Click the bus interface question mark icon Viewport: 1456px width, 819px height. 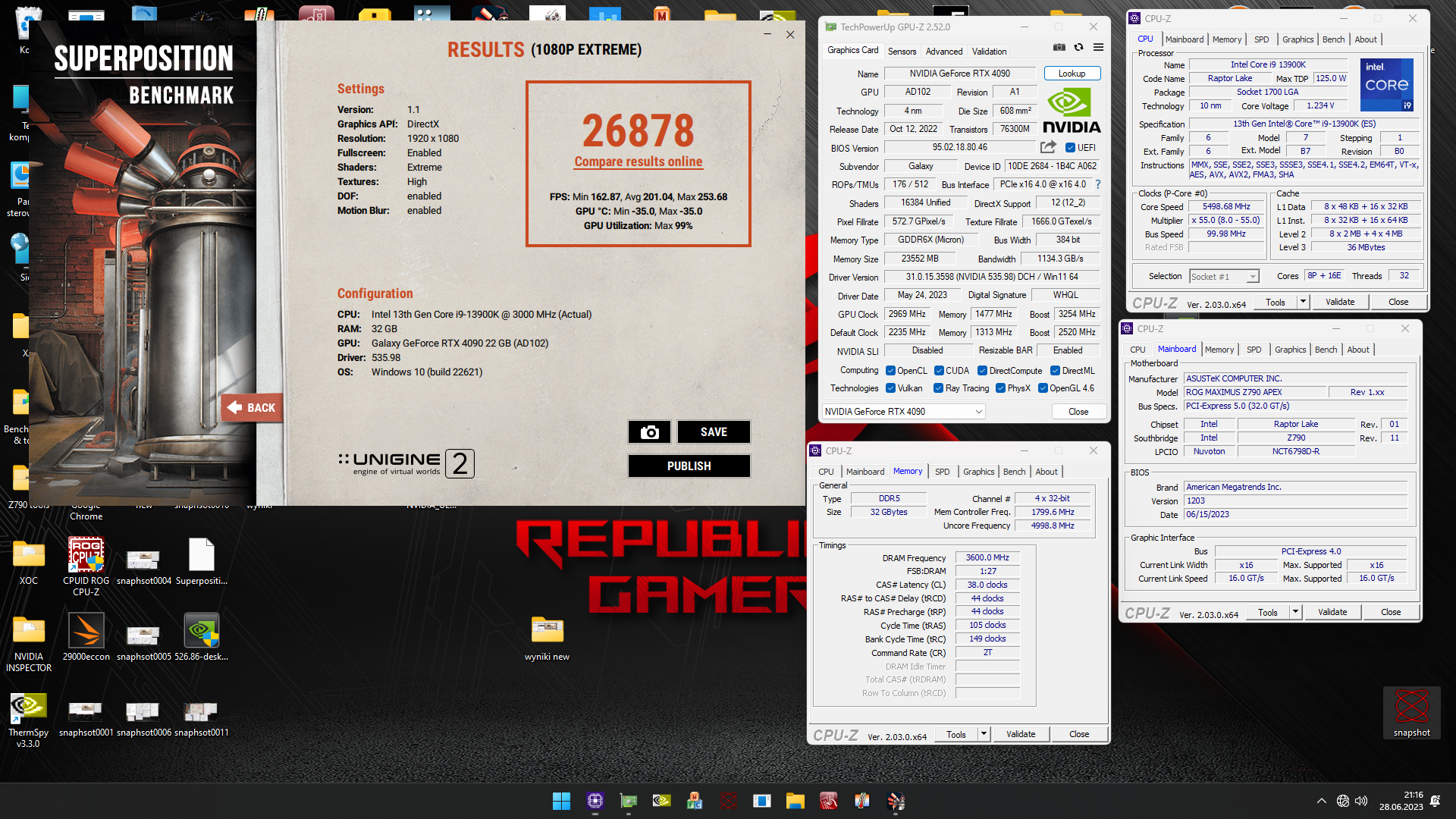point(1097,184)
